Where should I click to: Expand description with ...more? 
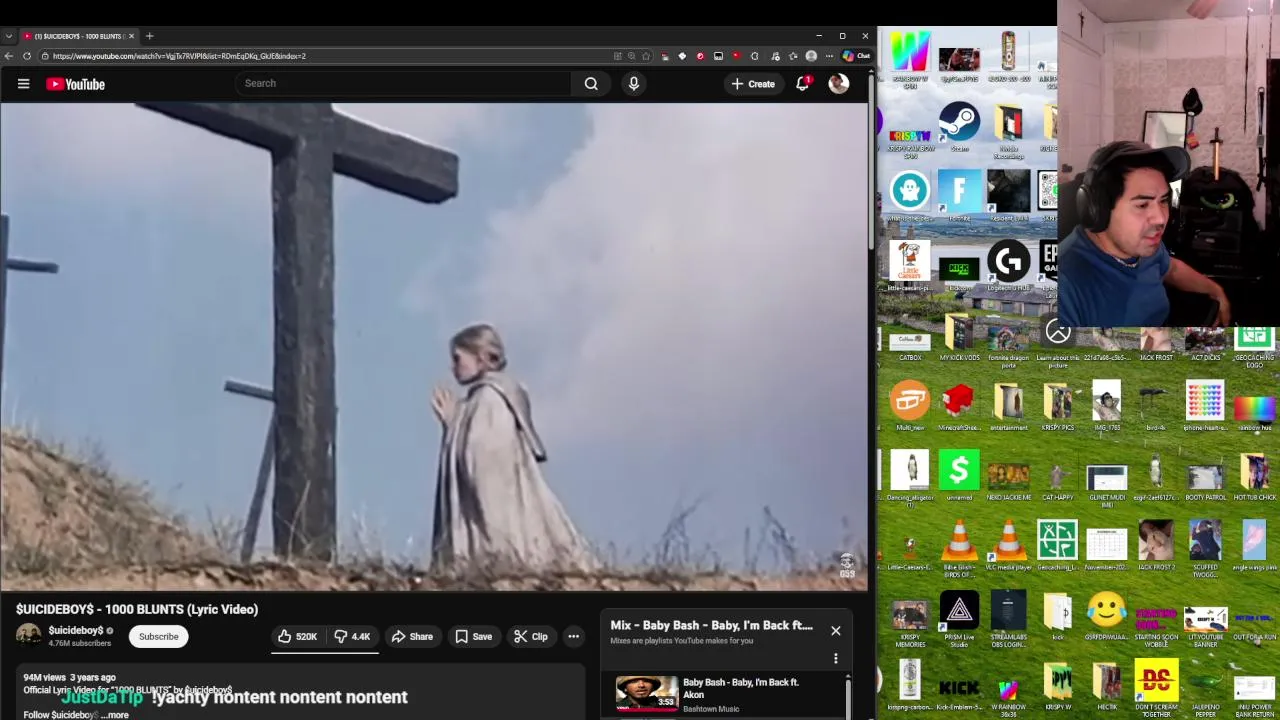point(116,715)
